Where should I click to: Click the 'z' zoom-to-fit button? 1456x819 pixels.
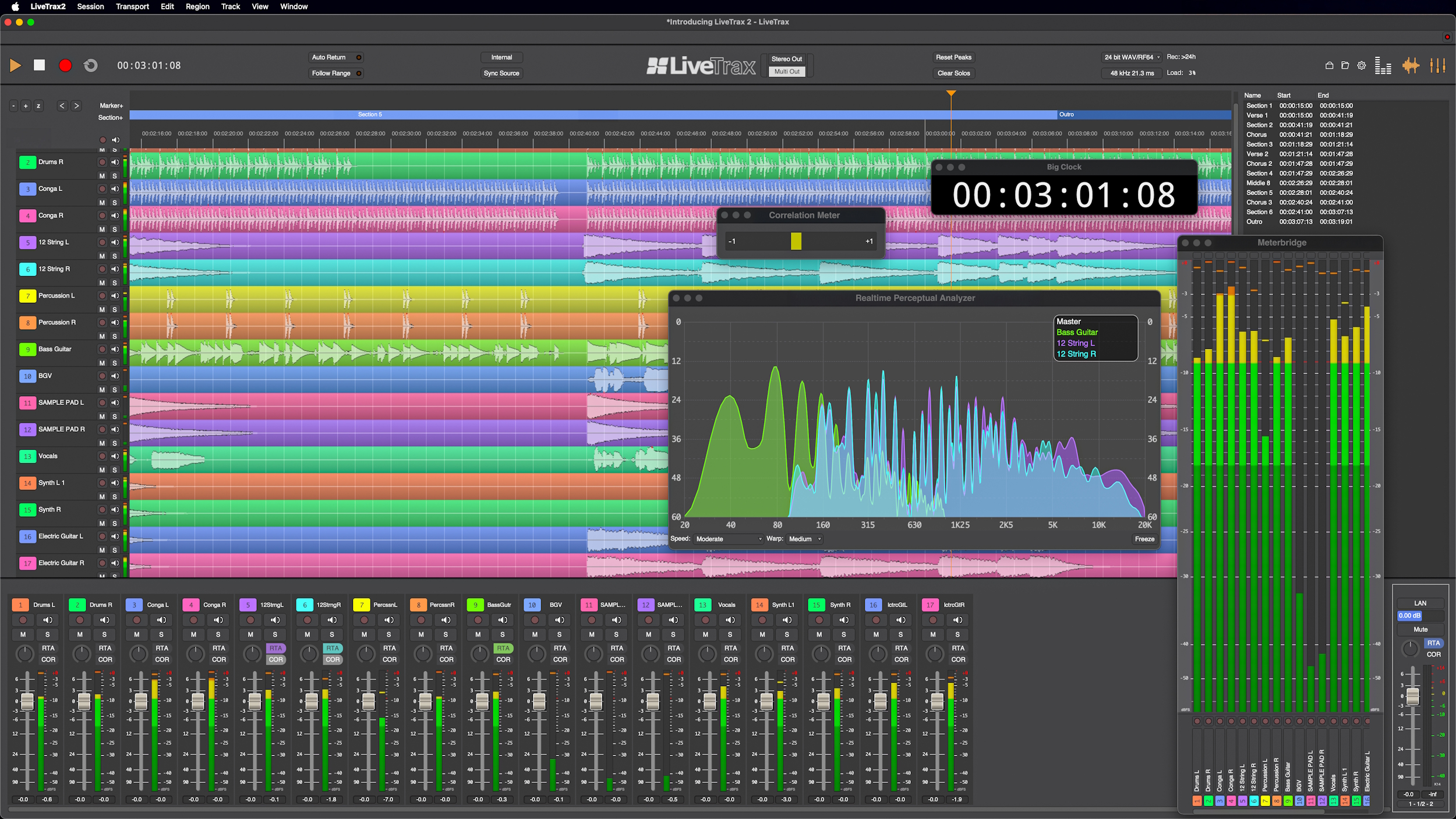38,106
